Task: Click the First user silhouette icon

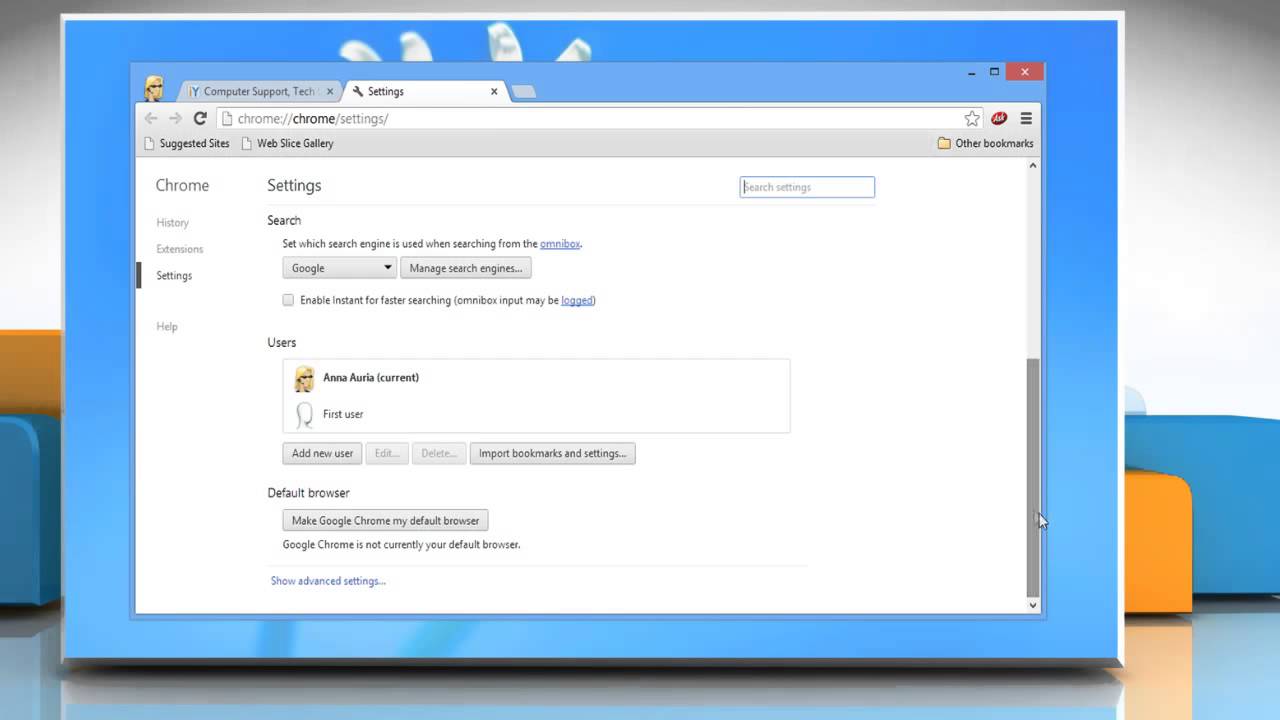Action: click(304, 414)
